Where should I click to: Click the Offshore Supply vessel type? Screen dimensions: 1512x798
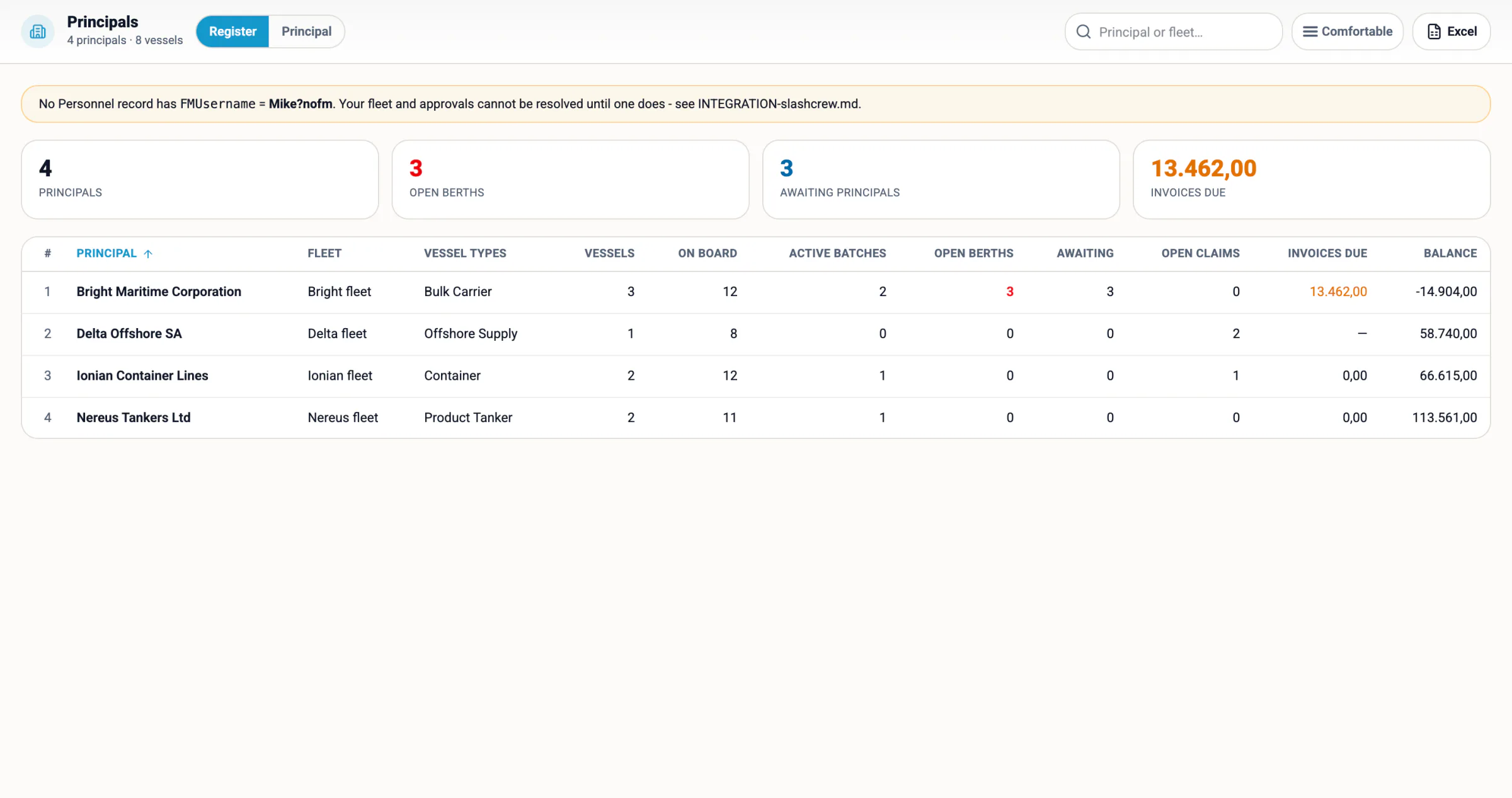pyautogui.click(x=471, y=334)
